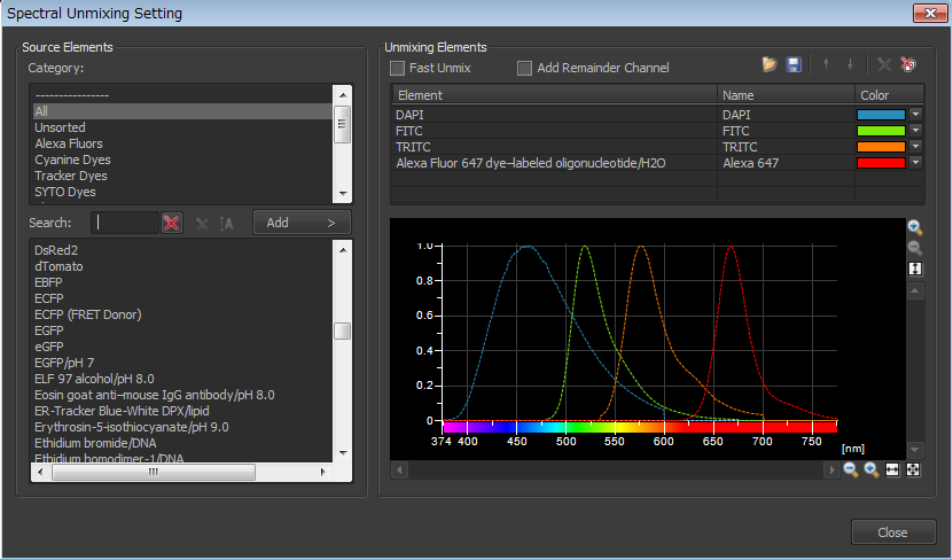Viewport: 952px width, 560px height.
Task: Click the source list vertical scrollbar thumb
Action: click(343, 331)
